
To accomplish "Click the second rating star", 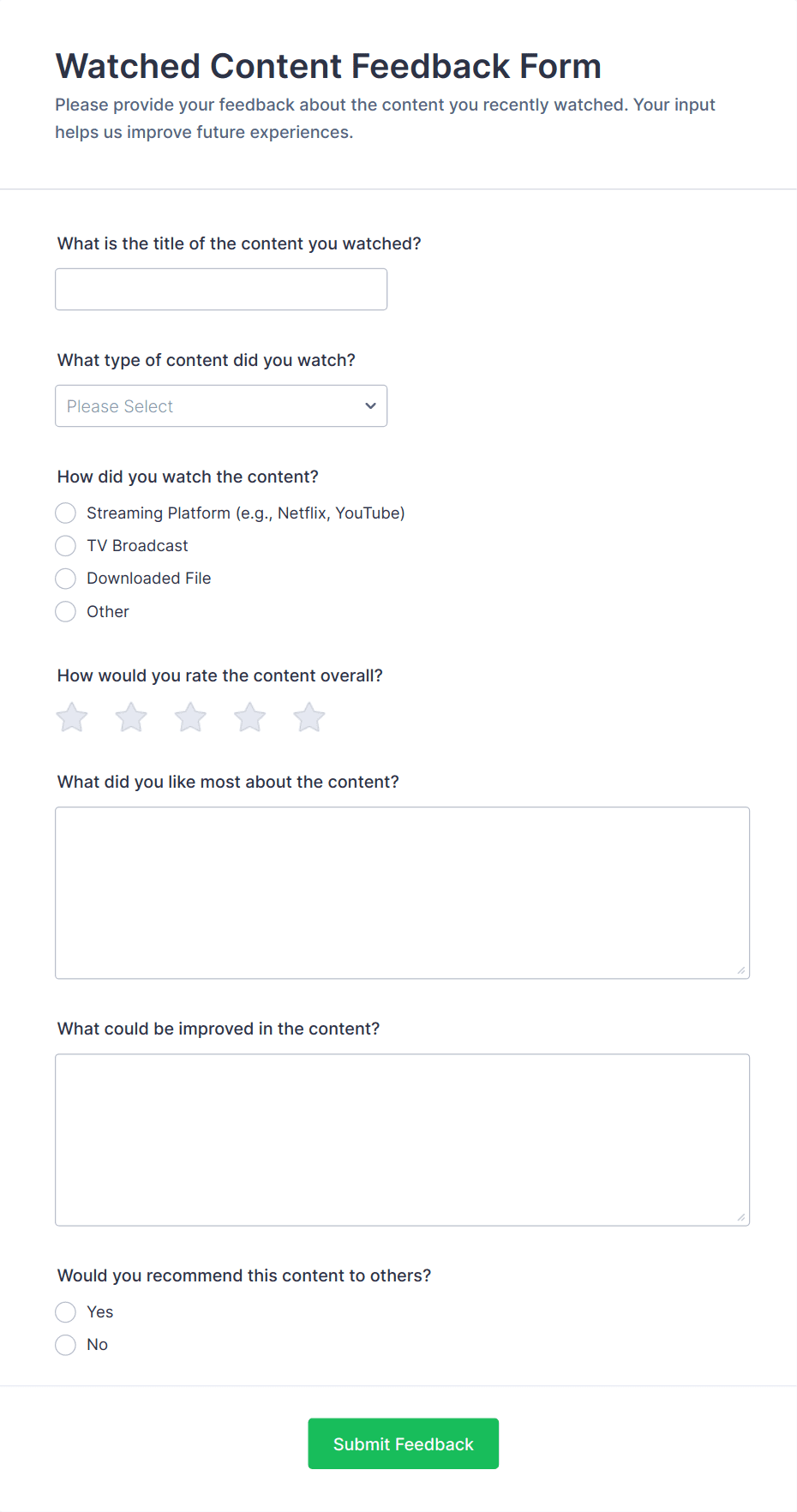I will (131, 717).
